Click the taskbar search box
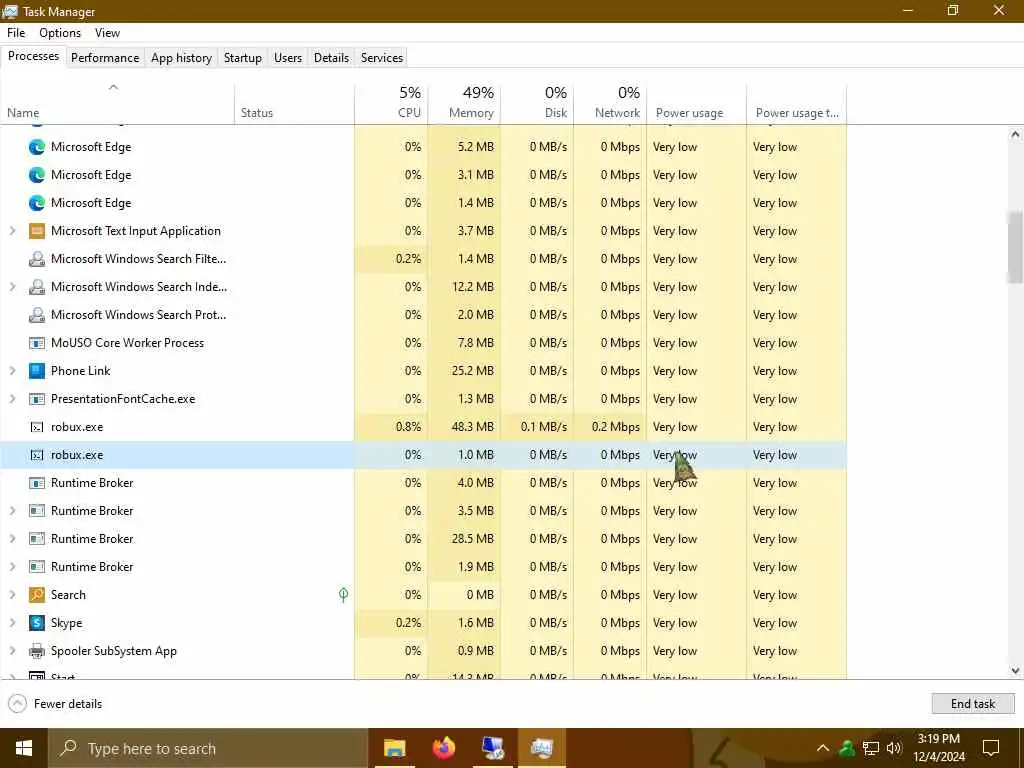This screenshot has height=768, width=1024. 208,748
